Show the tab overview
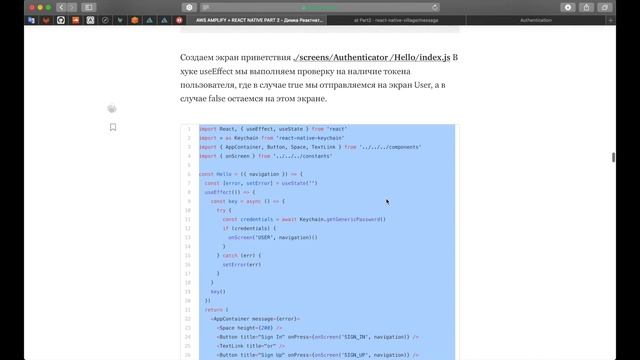640x360 pixels. coord(605,7)
